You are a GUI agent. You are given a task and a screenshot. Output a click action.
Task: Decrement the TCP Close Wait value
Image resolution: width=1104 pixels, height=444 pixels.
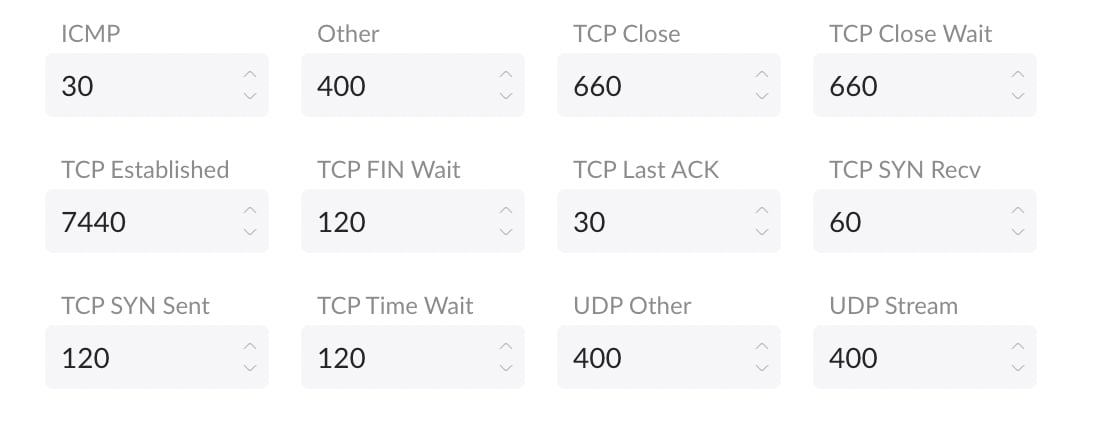pos(1018,96)
